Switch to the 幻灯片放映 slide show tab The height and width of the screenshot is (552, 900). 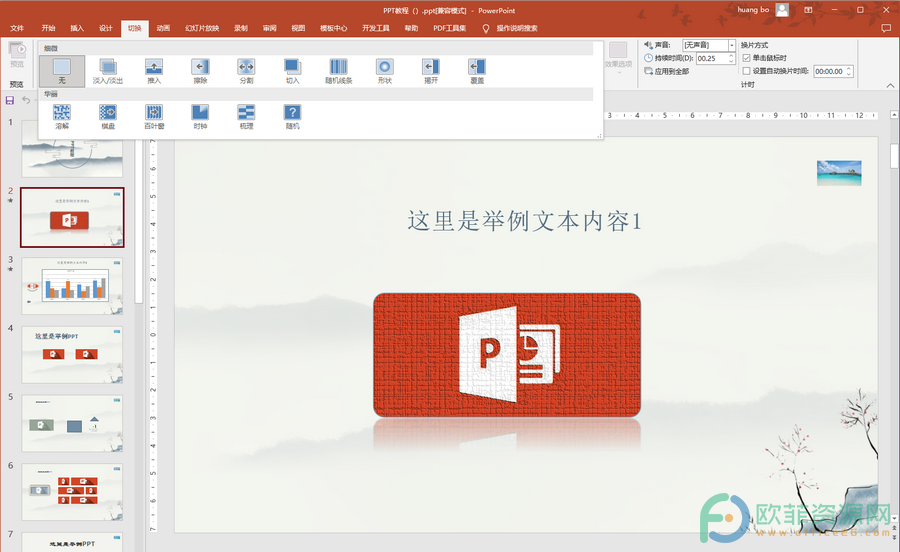click(x=202, y=28)
